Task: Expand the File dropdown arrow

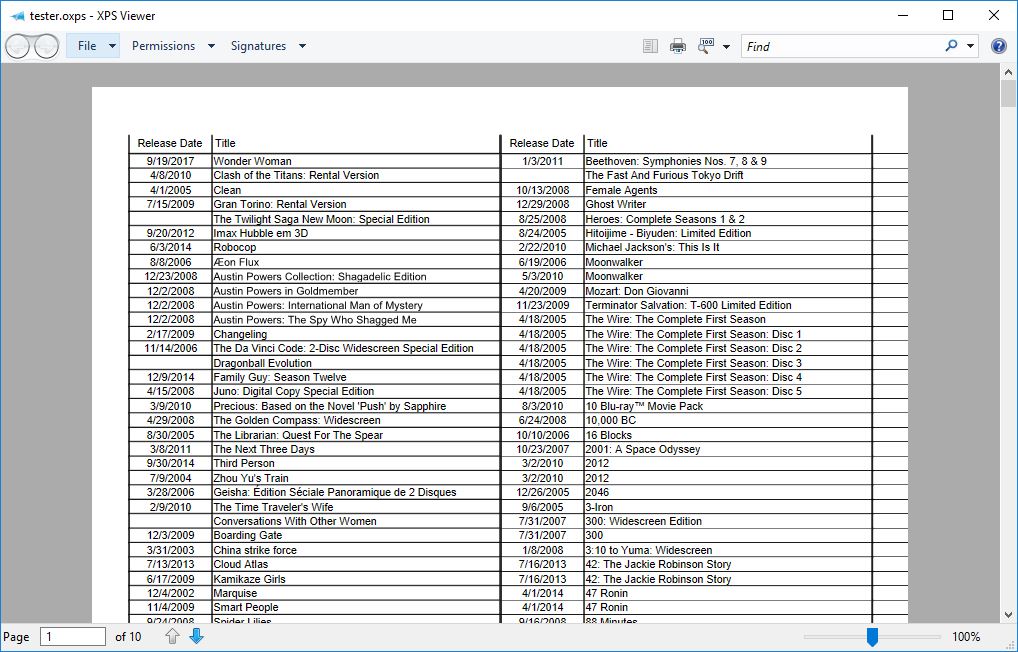Action: 112,46
